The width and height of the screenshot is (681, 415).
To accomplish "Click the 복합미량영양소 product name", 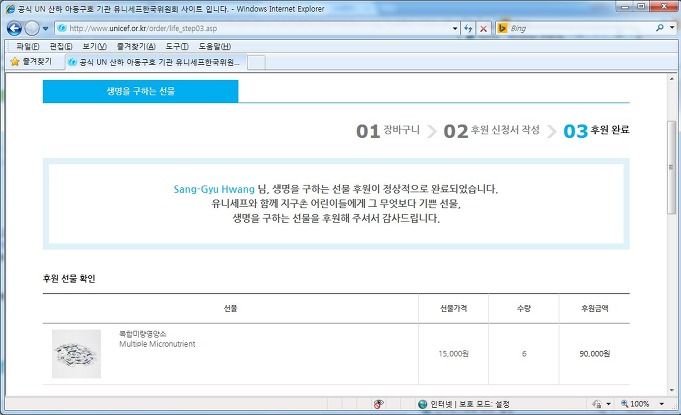I will [x=142, y=333].
